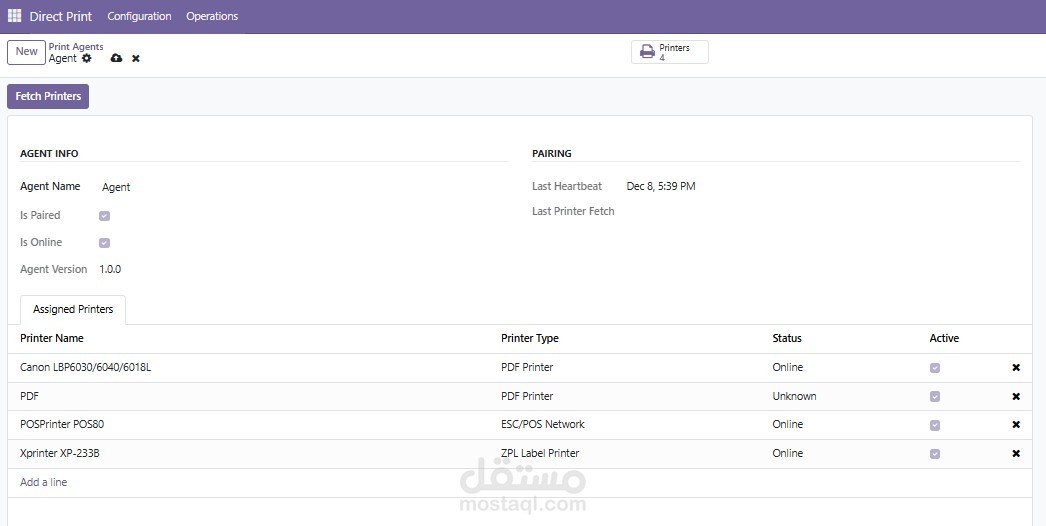This screenshot has width=1046, height=526.
Task: Click Online status of POSPrinter POS80 row
Action: [x=788, y=425]
